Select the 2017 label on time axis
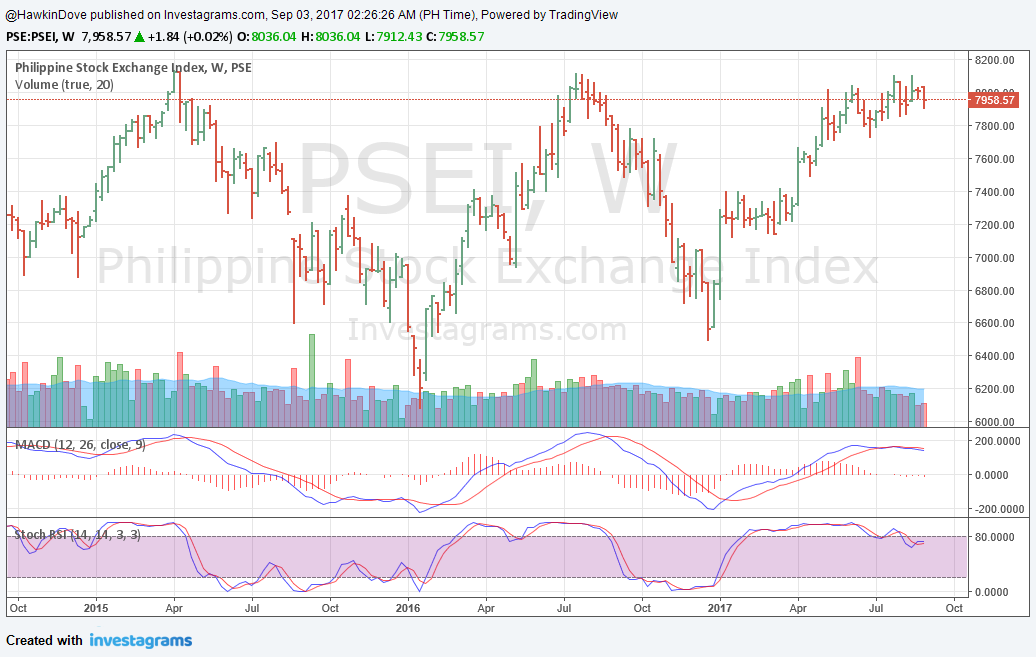1036x657 pixels. click(719, 607)
